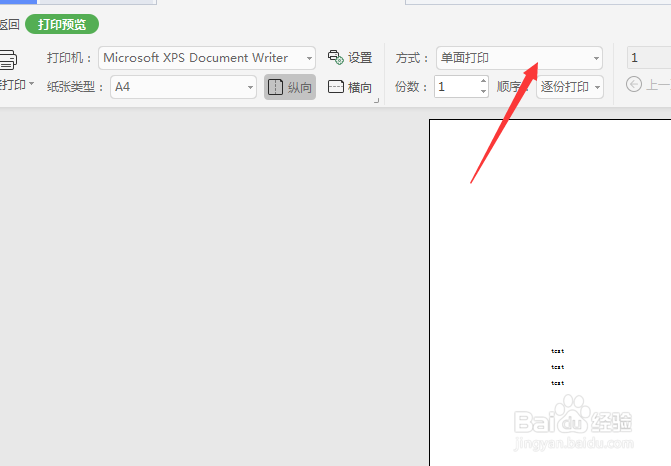The height and width of the screenshot is (466, 671).
Task: Open the A4 paper type dropdown
Action: coord(184,87)
